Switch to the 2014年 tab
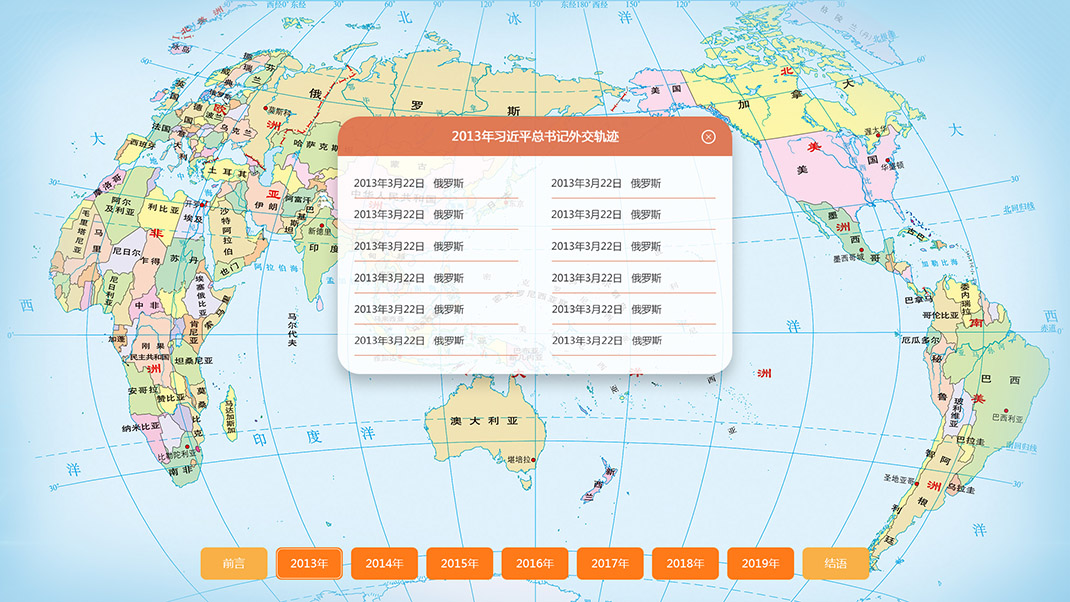Viewport: 1070px width, 602px height. pos(384,563)
